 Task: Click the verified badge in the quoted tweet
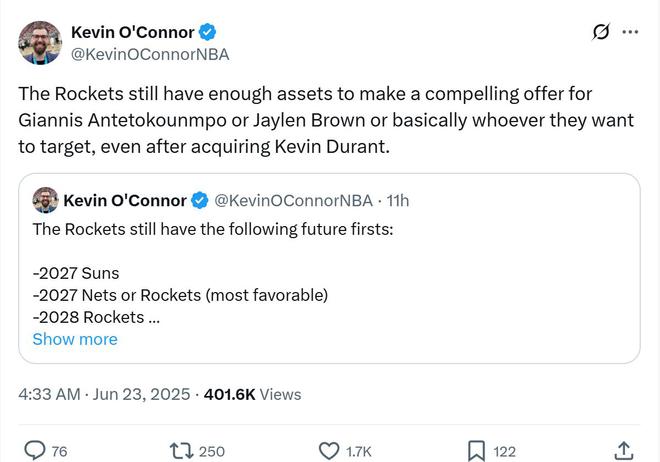200,200
